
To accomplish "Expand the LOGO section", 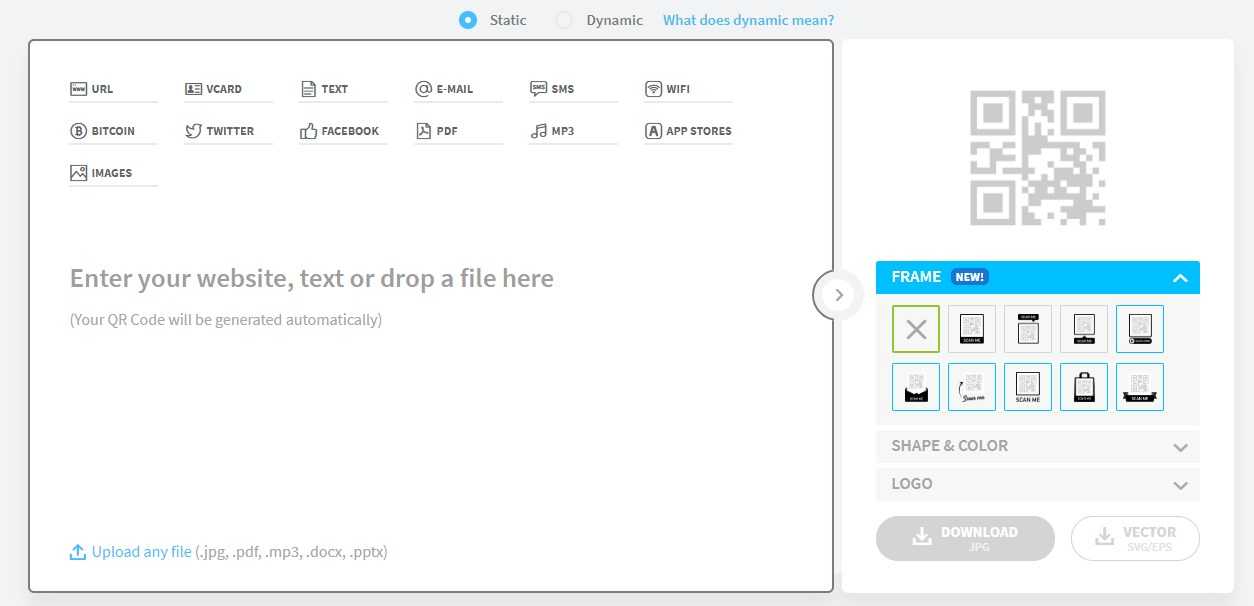I will [x=1037, y=484].
